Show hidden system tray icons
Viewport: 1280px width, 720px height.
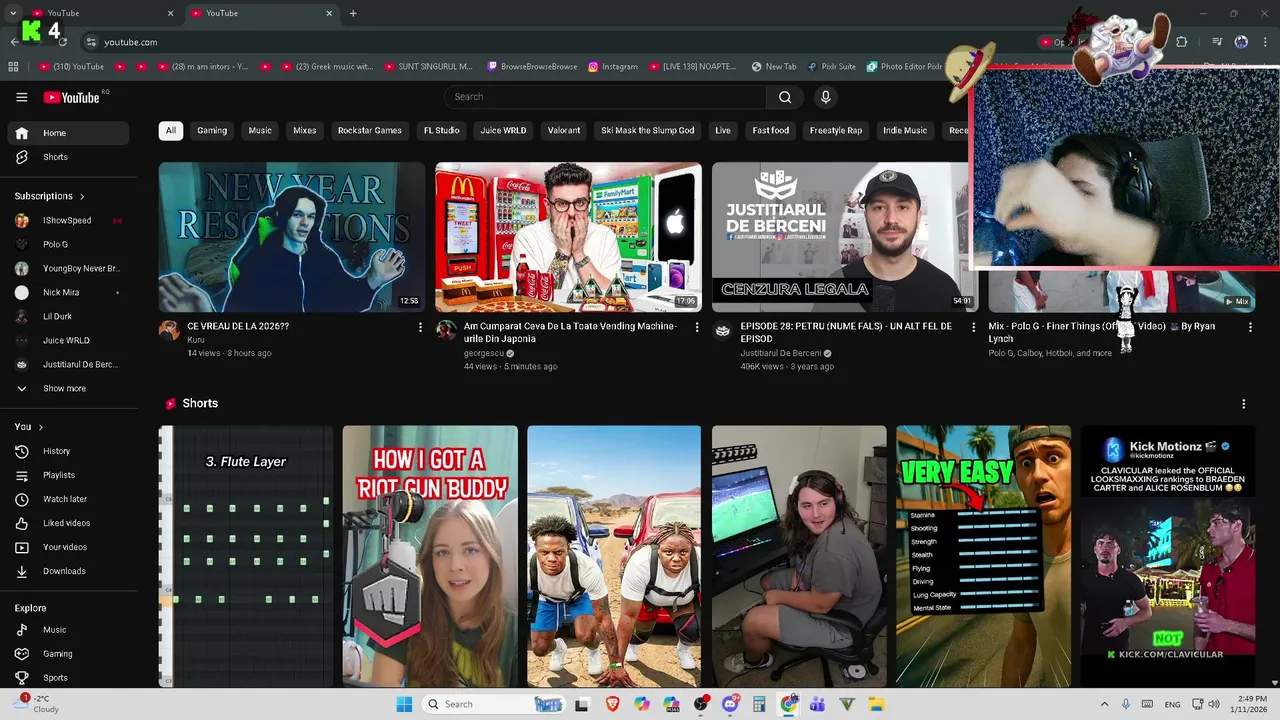click(x=1104, y=704)
